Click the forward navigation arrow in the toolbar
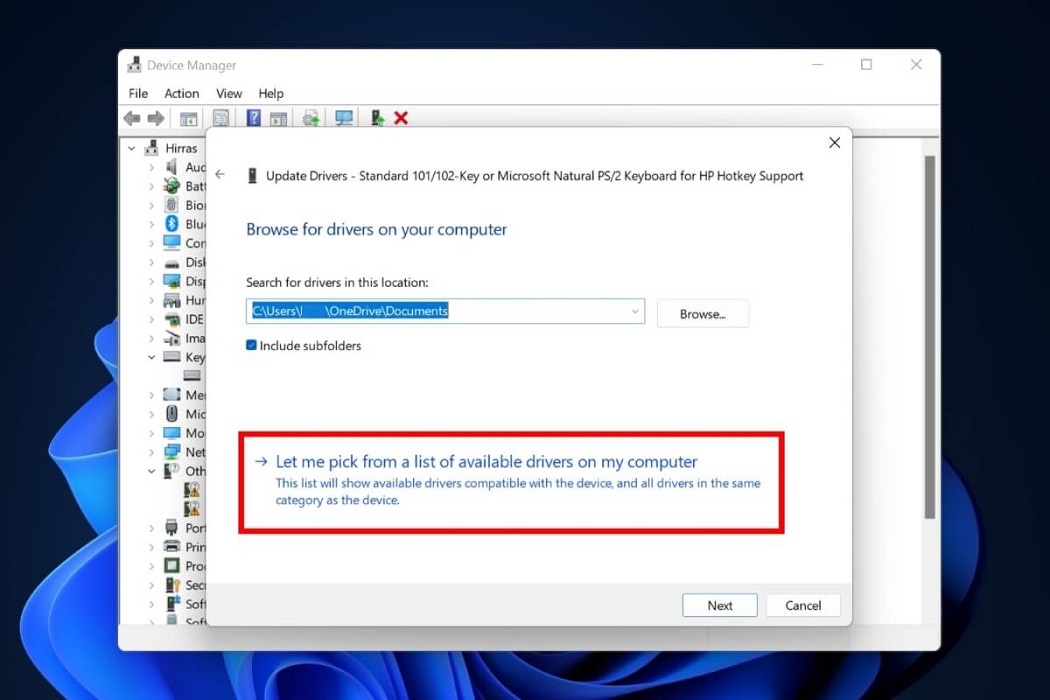 tap(157, 117)
